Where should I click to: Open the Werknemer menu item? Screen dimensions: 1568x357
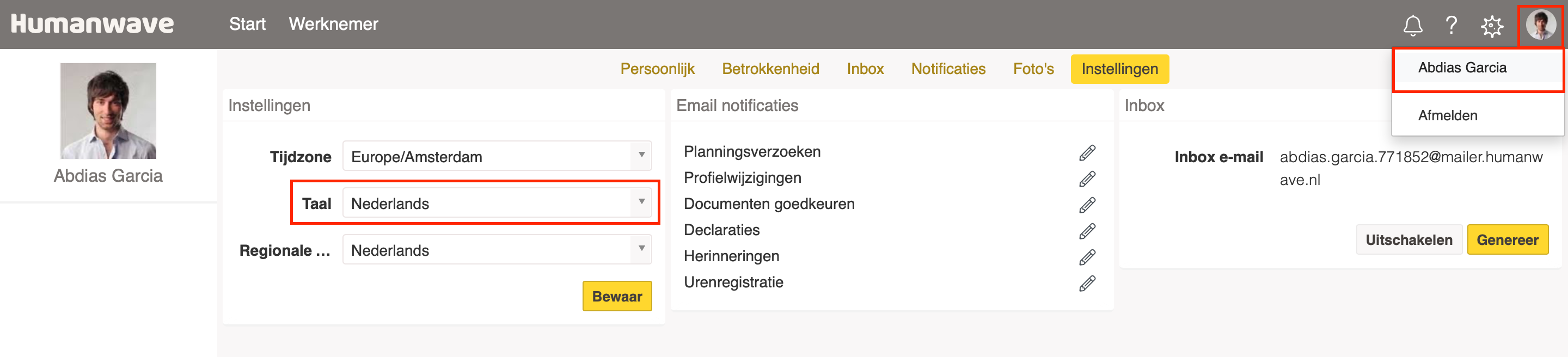point(334,24)
